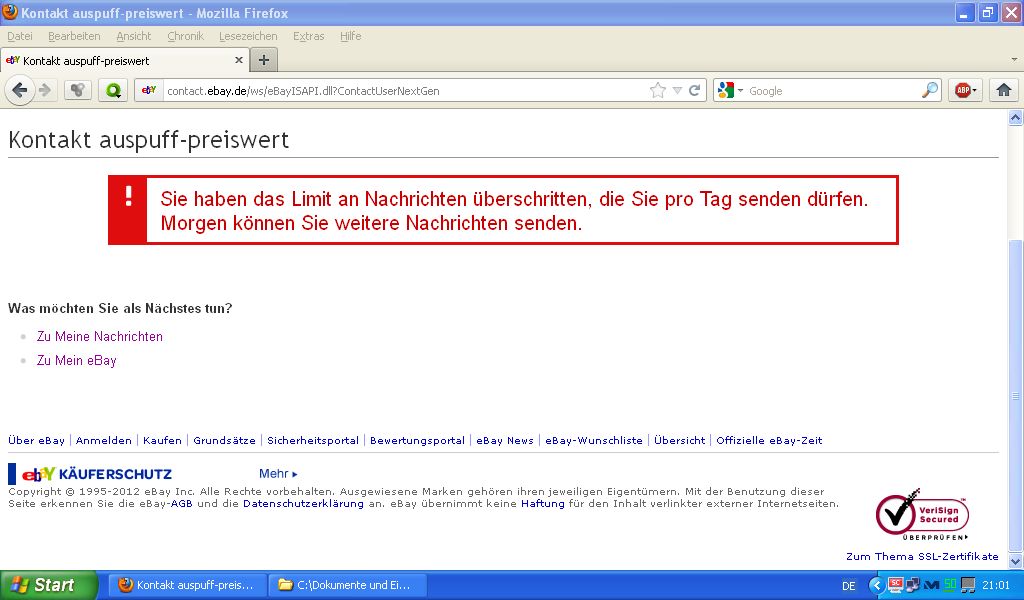The image size is (1024, 600).
Task: Click the vertical scrollbar thumb
Action: (1016, 396)
